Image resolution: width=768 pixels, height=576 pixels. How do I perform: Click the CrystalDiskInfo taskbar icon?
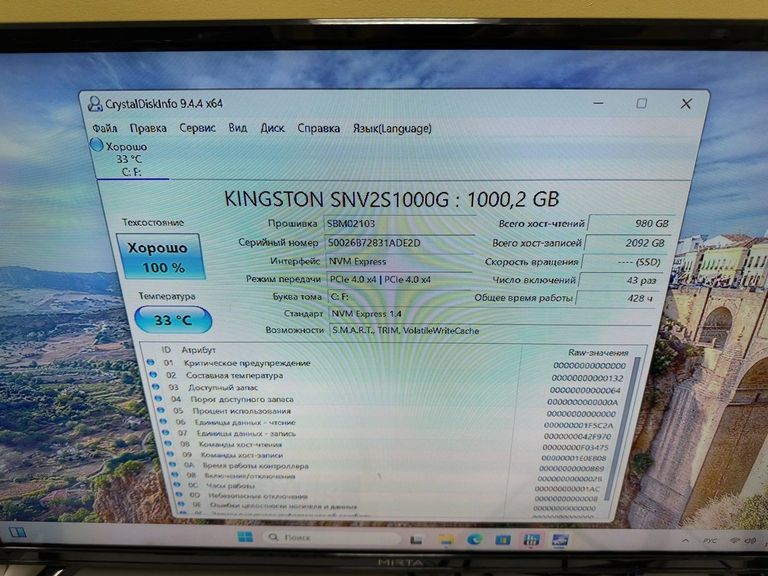pyautogui.click(x=560, y=540)
